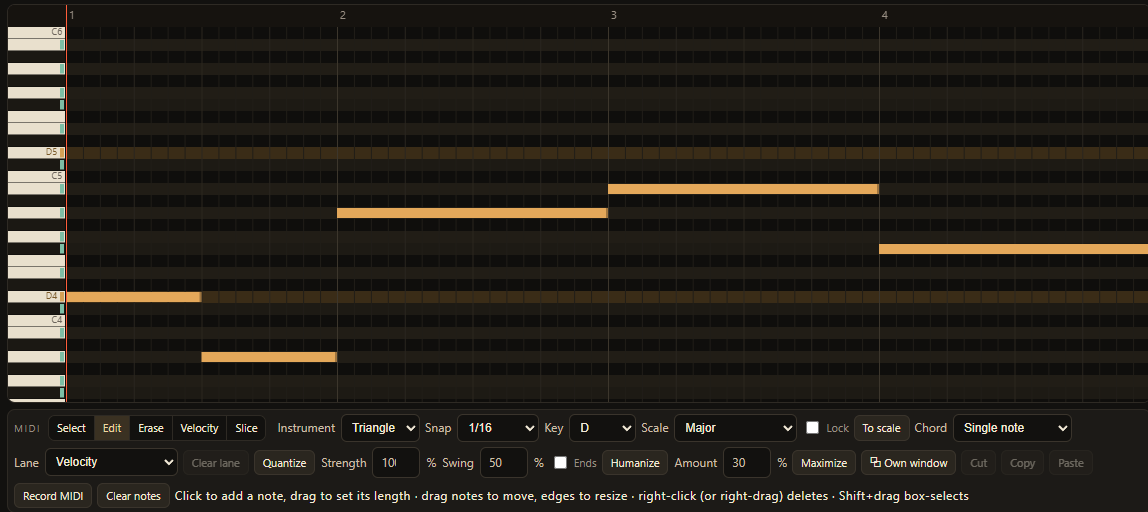The height and width of the screenshot is (512, 1148).
Task: Open the Chord dropdown showing Single note
Action: (1012, 428)
